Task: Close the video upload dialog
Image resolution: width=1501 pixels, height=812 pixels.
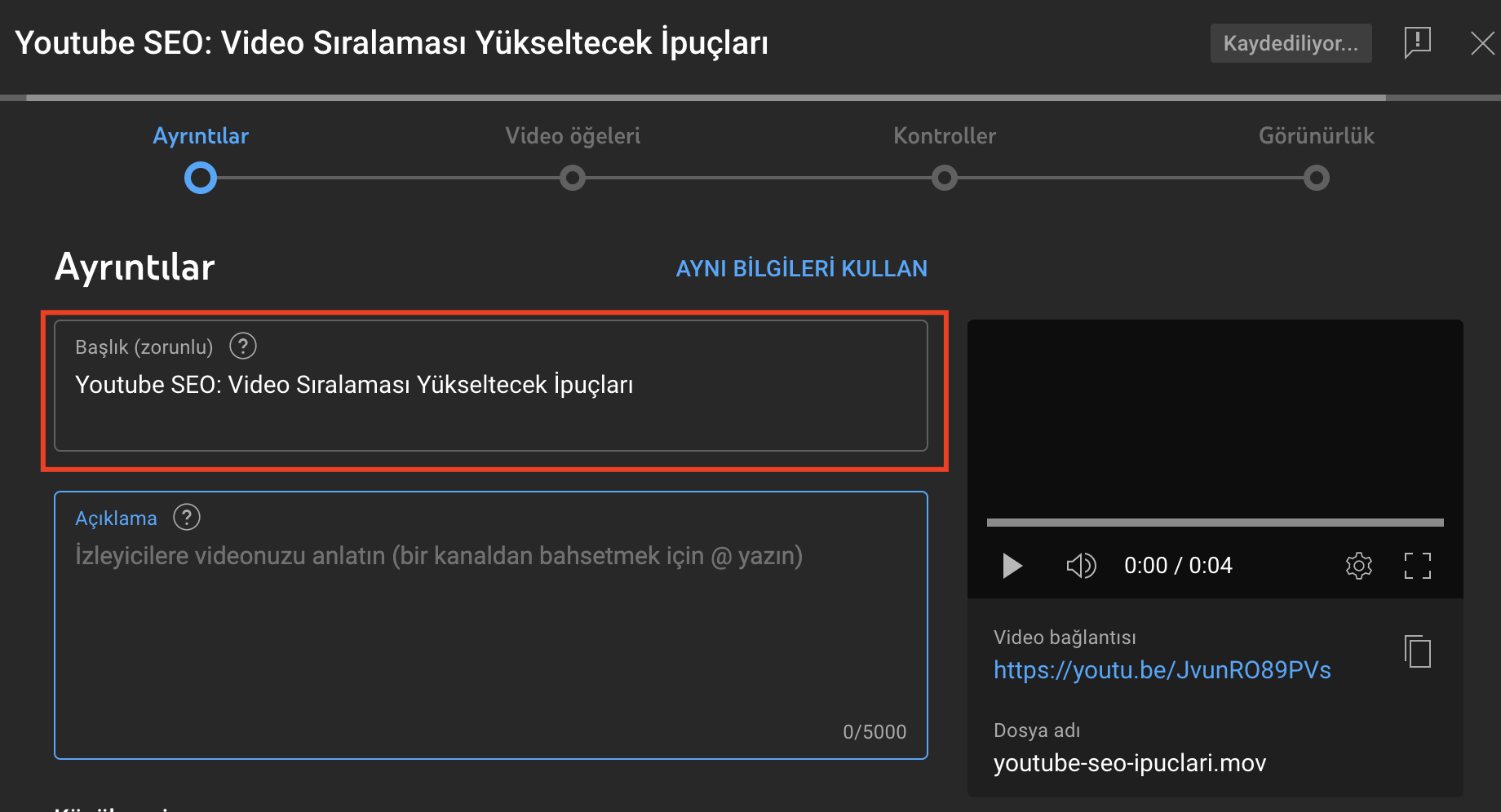Action: pyautogui.click(x=1482, y=43)
